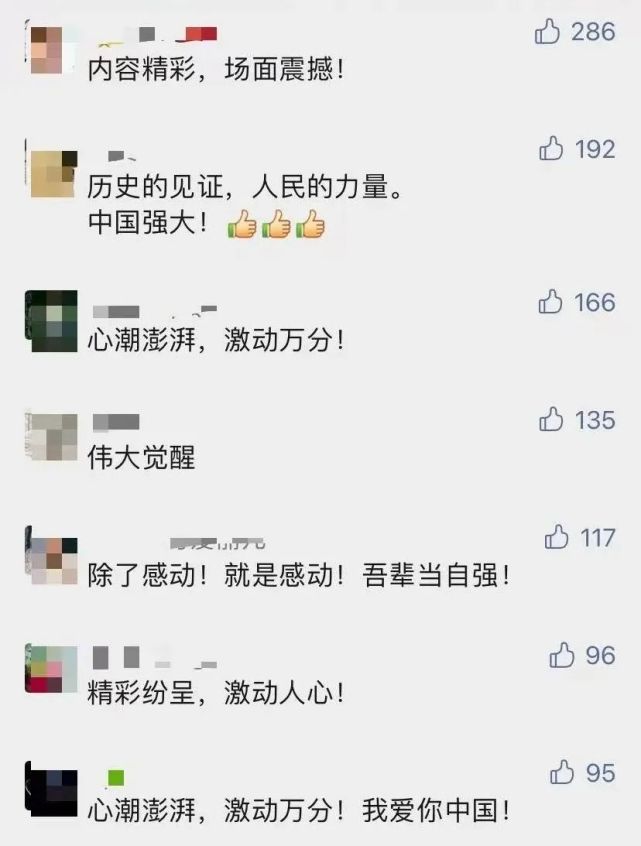Screen dimensions: 641x846
Task: Open username above 除了感动 comment
Action: 217,543
